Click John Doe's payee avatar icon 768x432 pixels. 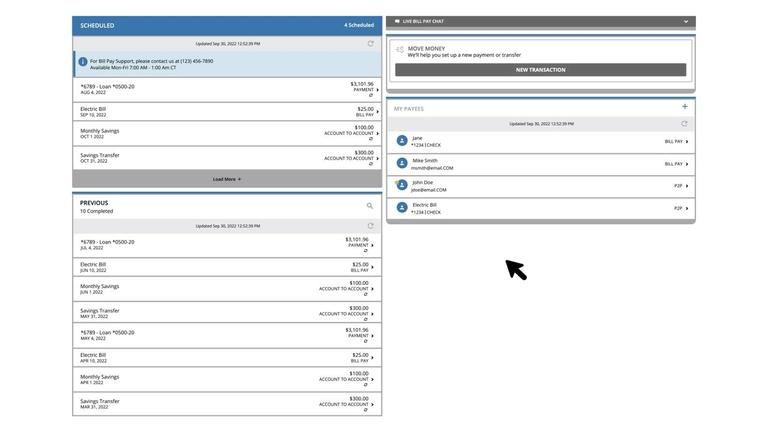point(402,185)
